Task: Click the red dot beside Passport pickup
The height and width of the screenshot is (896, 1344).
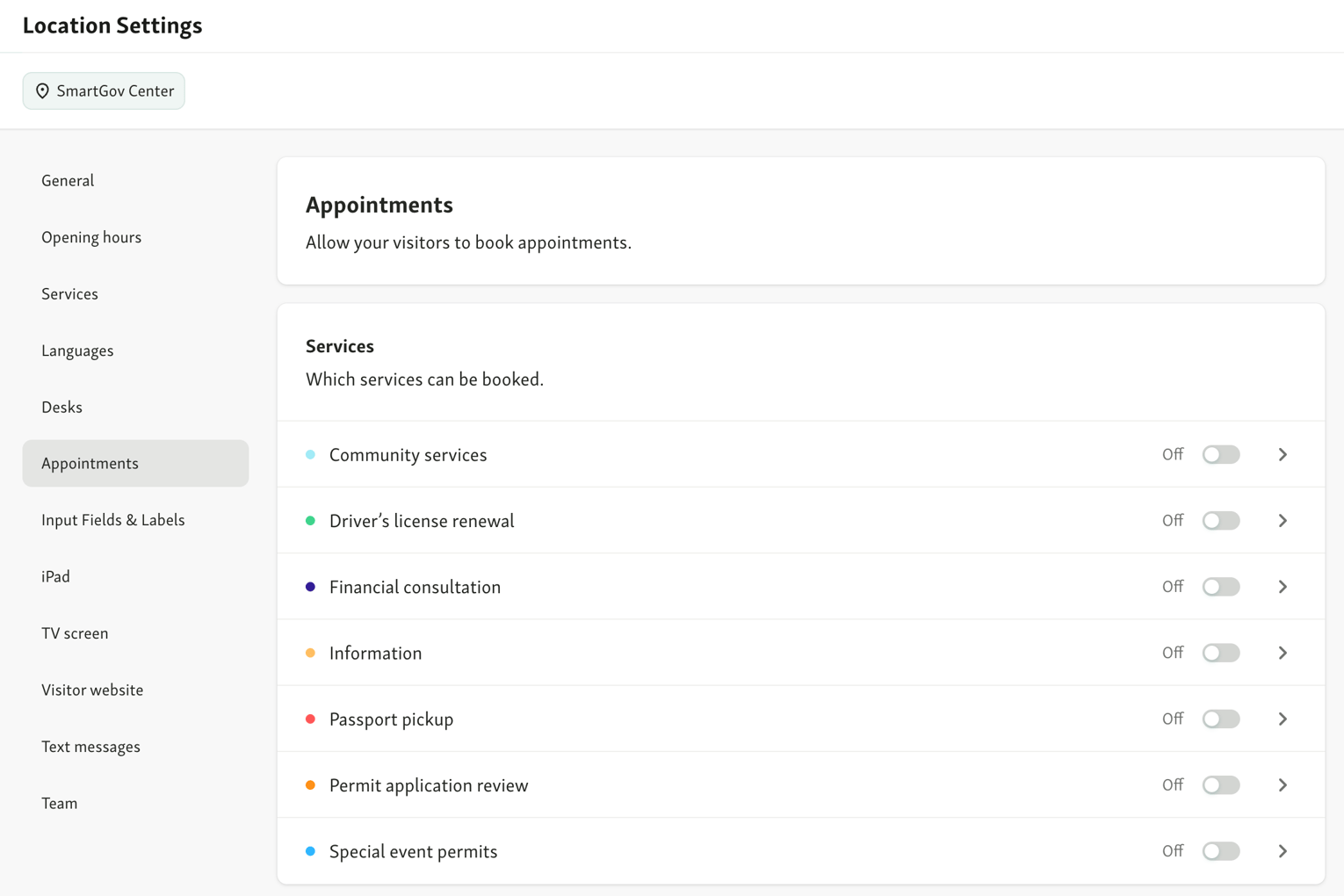Action: click(x=310, y=719)
